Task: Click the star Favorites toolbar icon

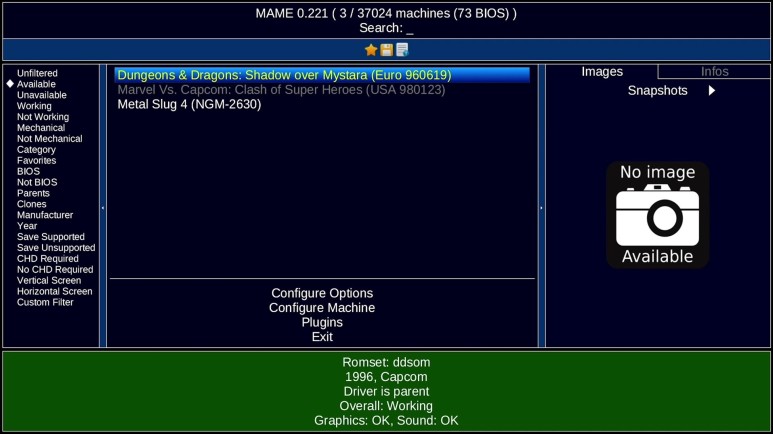Action: (371, 50)
